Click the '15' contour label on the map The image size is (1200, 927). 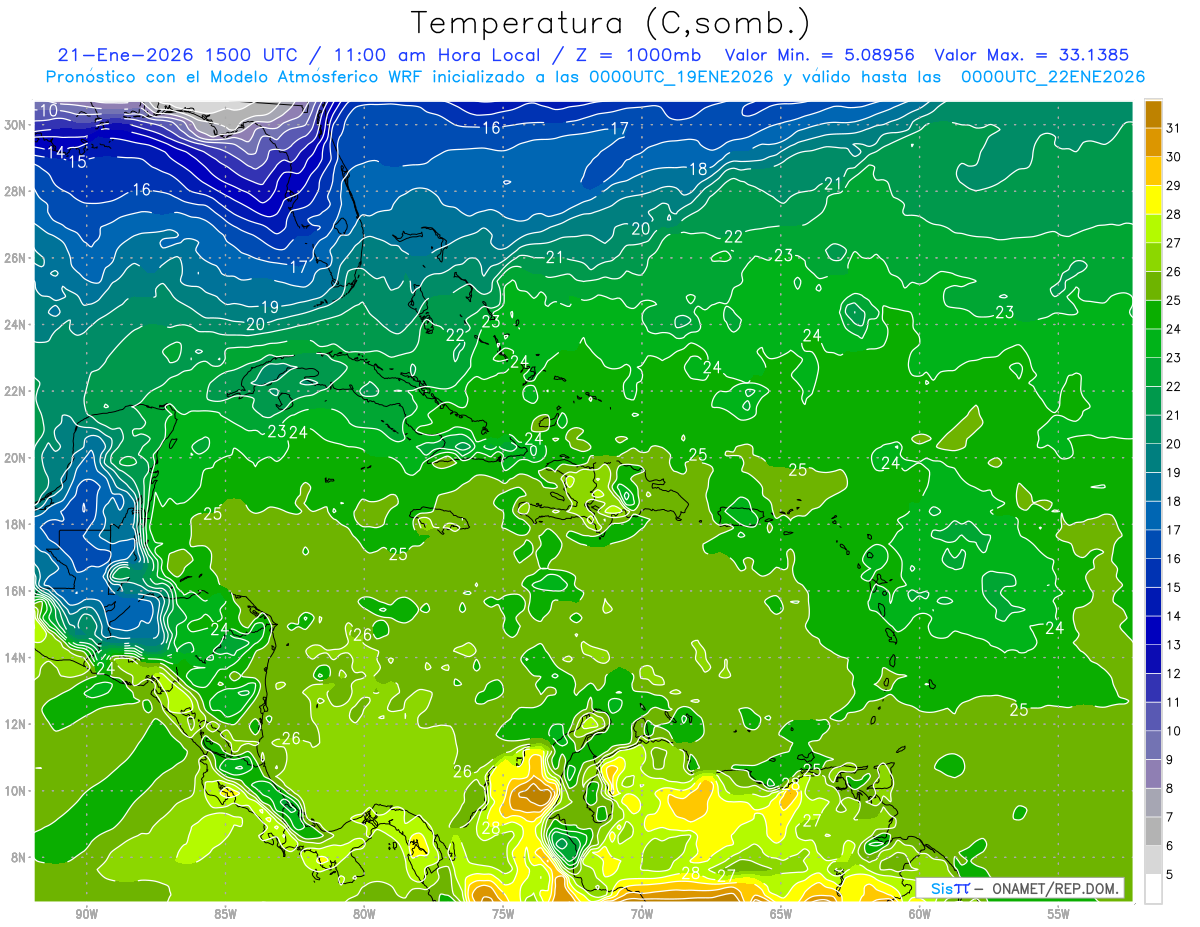pos(76,161)
